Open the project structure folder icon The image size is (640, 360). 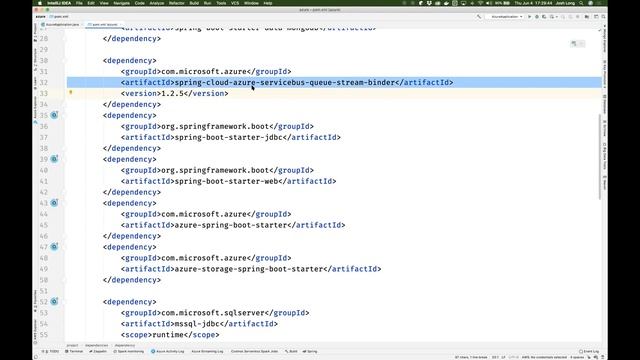click(x=587, y=17)
